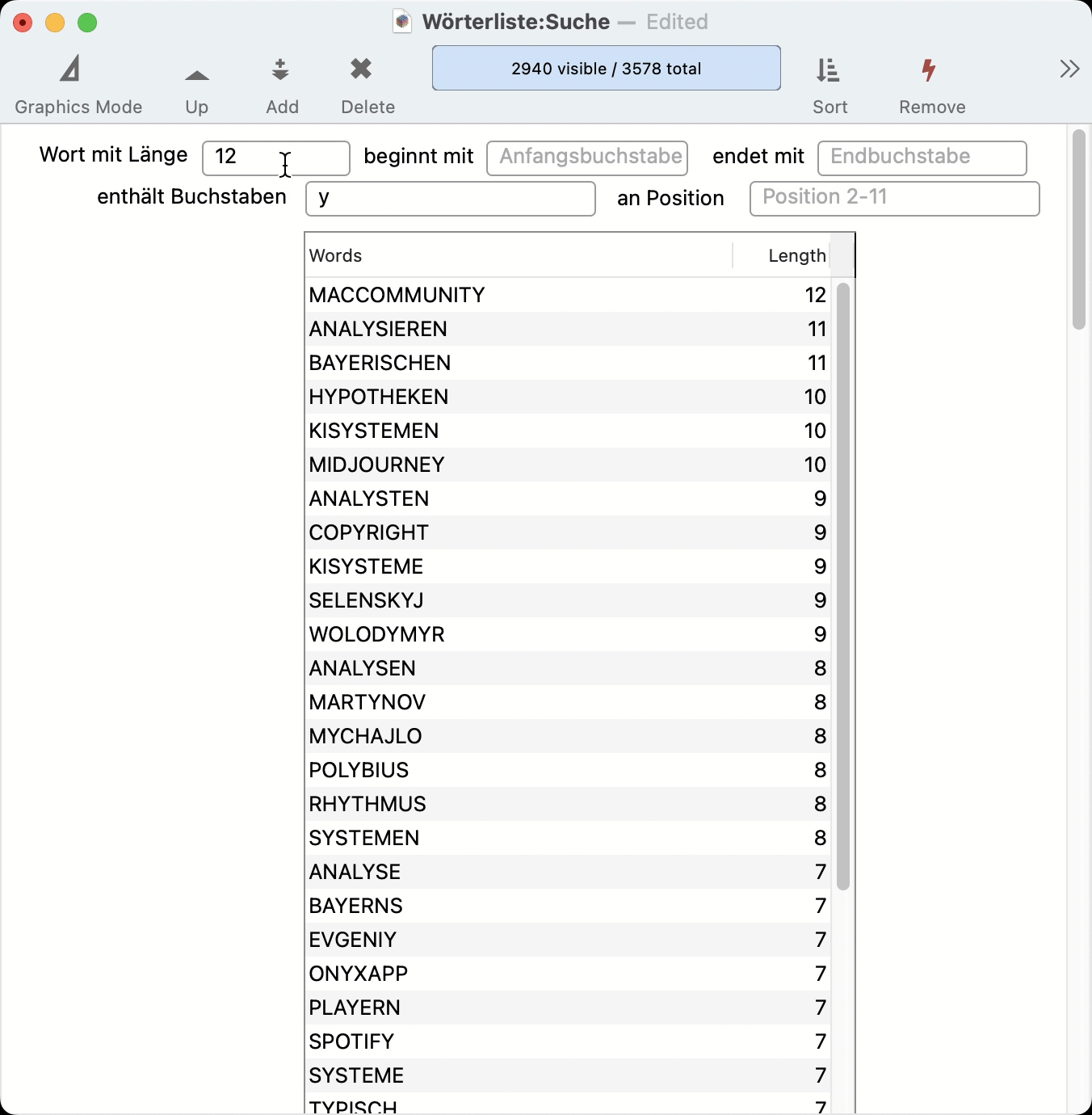Click the word list vertical scrollbar
The width and height of the screenshot is (1092, 1115).
[843, 587]
